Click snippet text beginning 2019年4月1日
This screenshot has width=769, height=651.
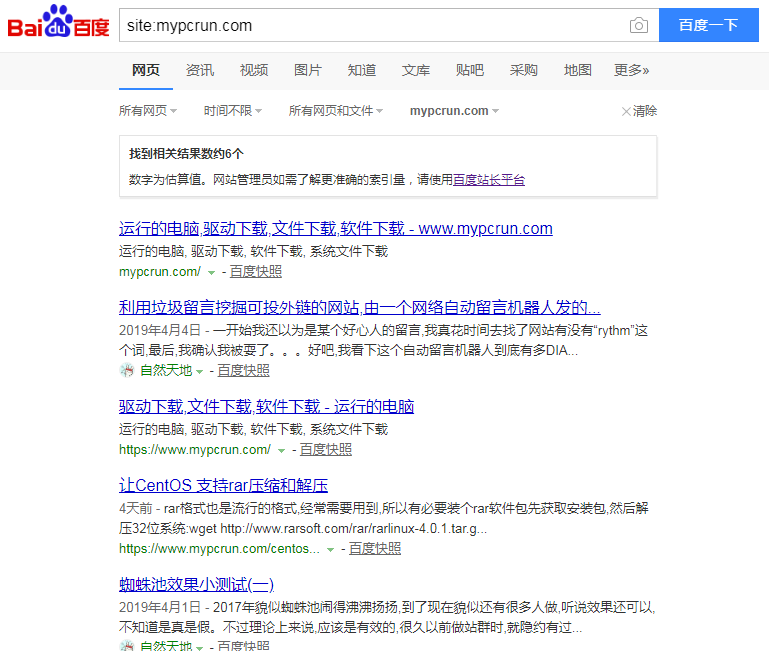387,617
